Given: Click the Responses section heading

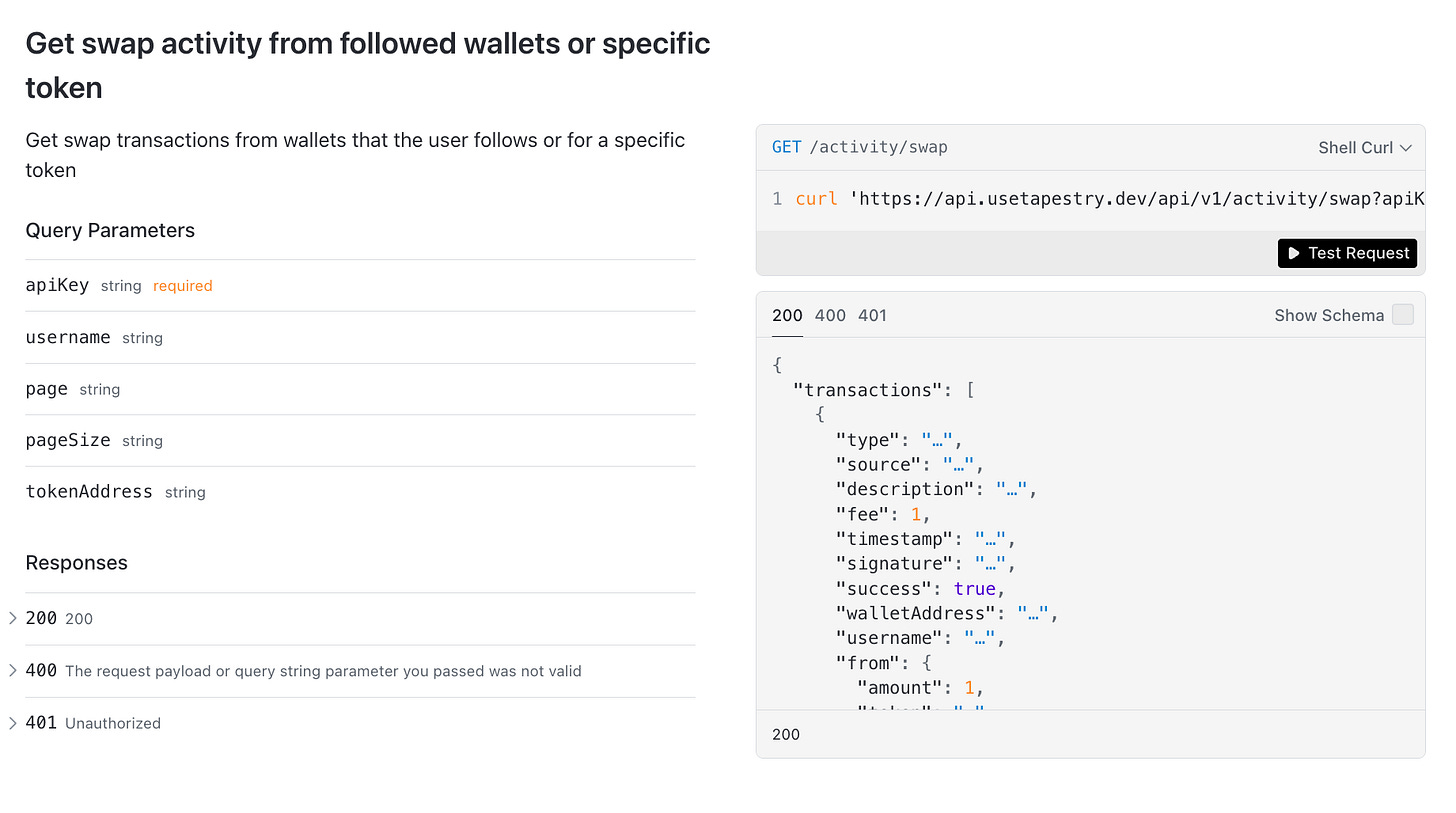Looking at the screenshot, I should coord(76,562).
